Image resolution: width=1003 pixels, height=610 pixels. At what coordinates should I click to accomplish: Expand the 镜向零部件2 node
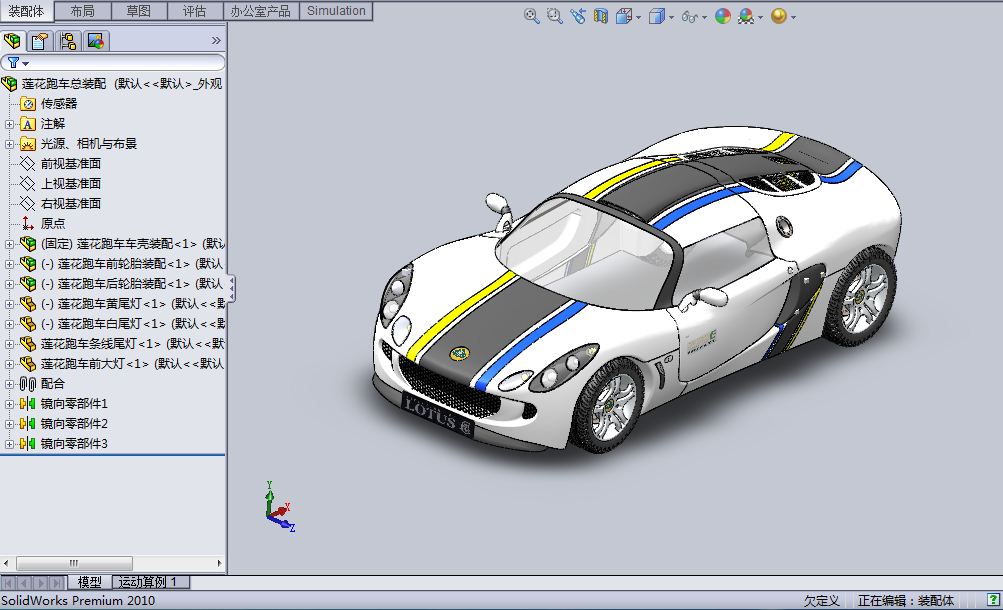9,424
